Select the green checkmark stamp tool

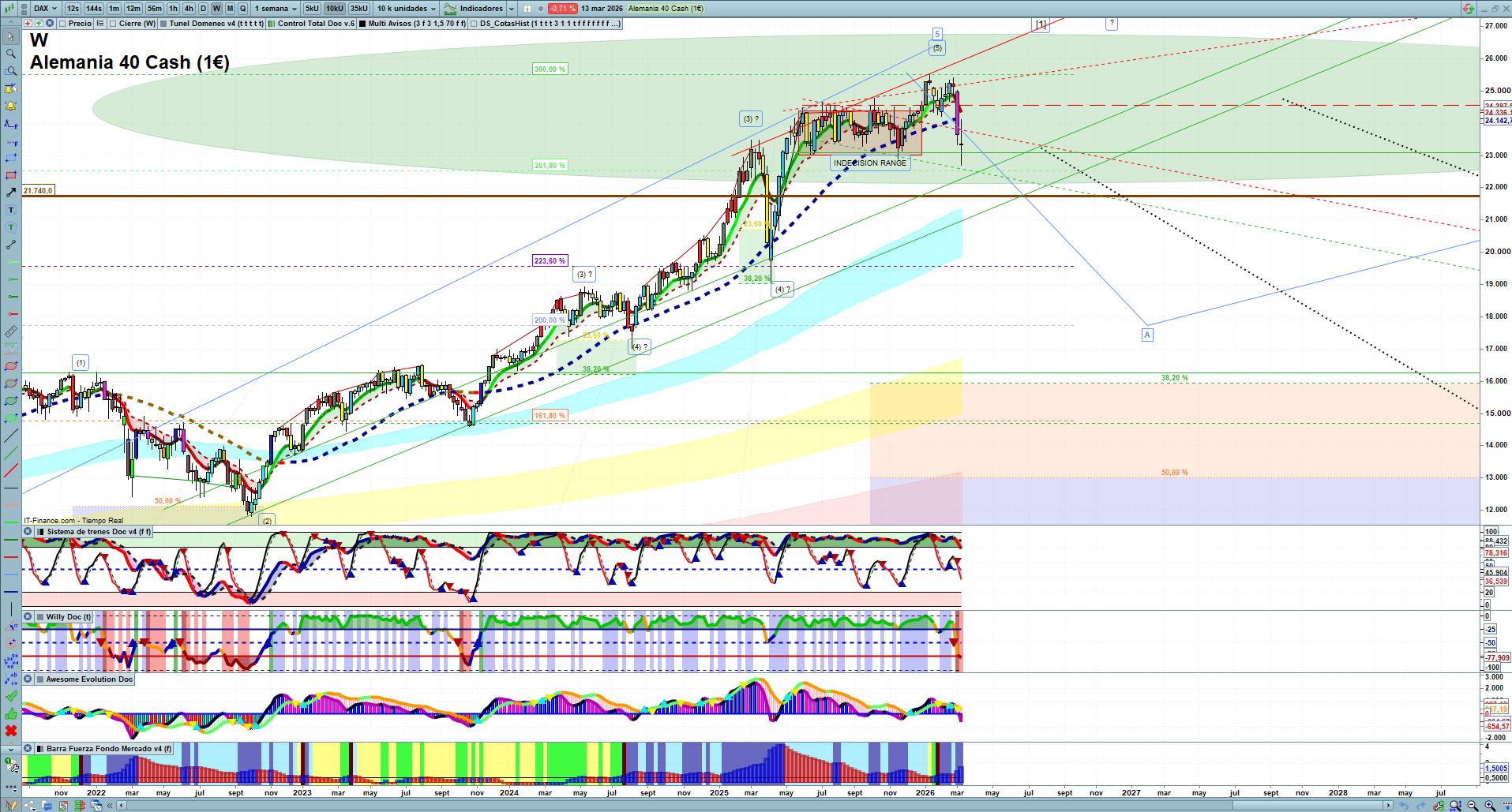(x=11, y=696)
